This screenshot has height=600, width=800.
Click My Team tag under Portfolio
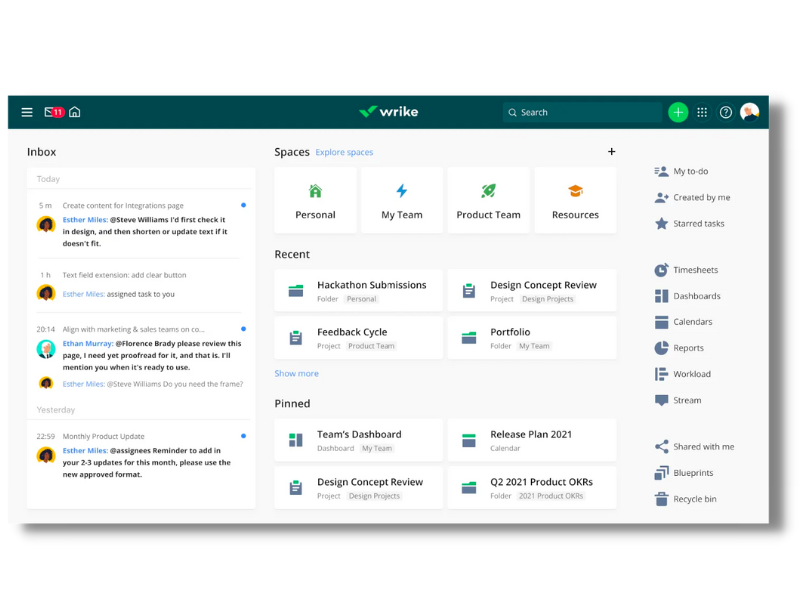534,346
